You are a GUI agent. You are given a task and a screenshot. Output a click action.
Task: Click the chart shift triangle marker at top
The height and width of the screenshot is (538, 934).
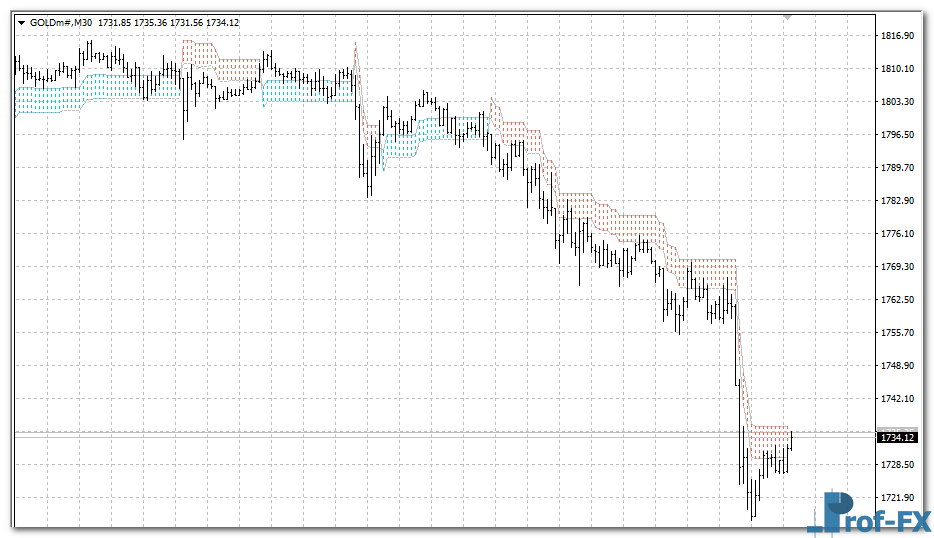click(x=788, y=17)
